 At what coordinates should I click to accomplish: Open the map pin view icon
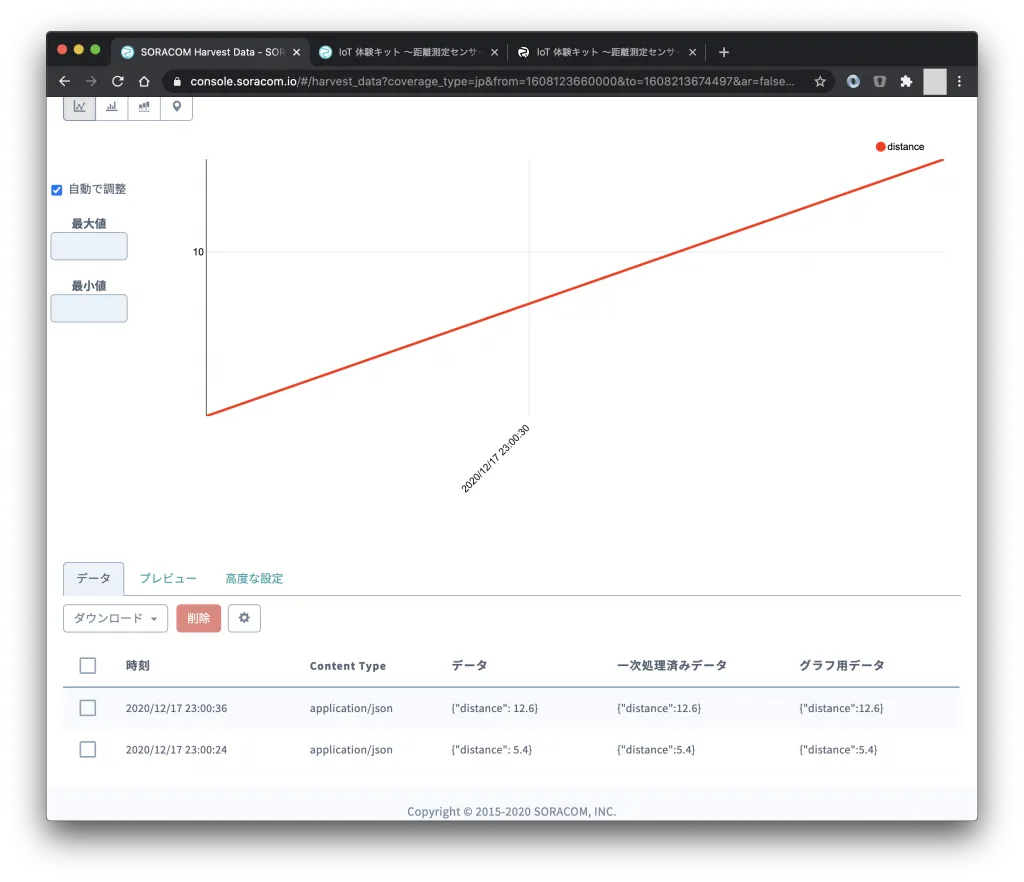[x=177, y=107]
